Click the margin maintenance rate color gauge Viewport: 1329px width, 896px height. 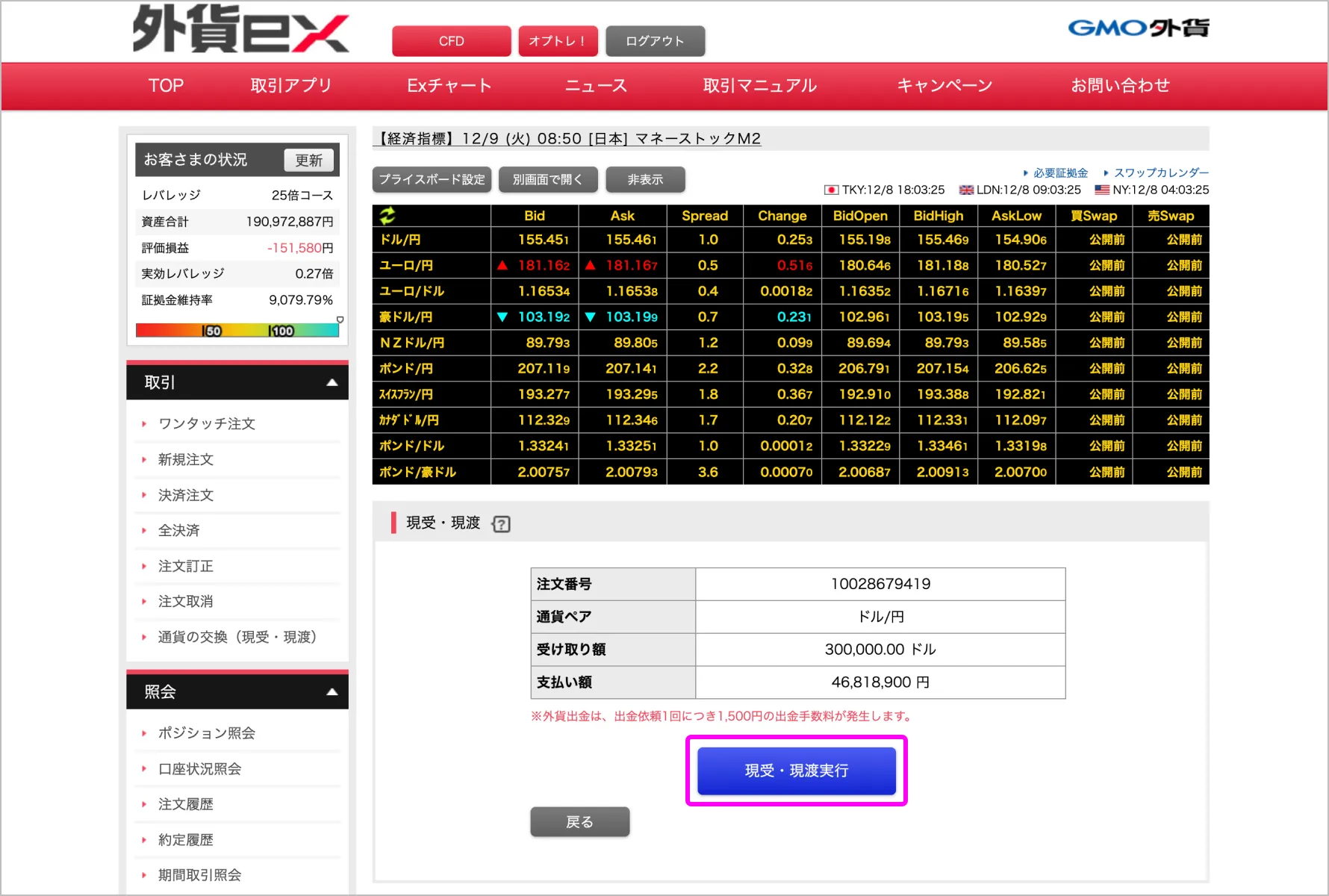tap(237, 331)
